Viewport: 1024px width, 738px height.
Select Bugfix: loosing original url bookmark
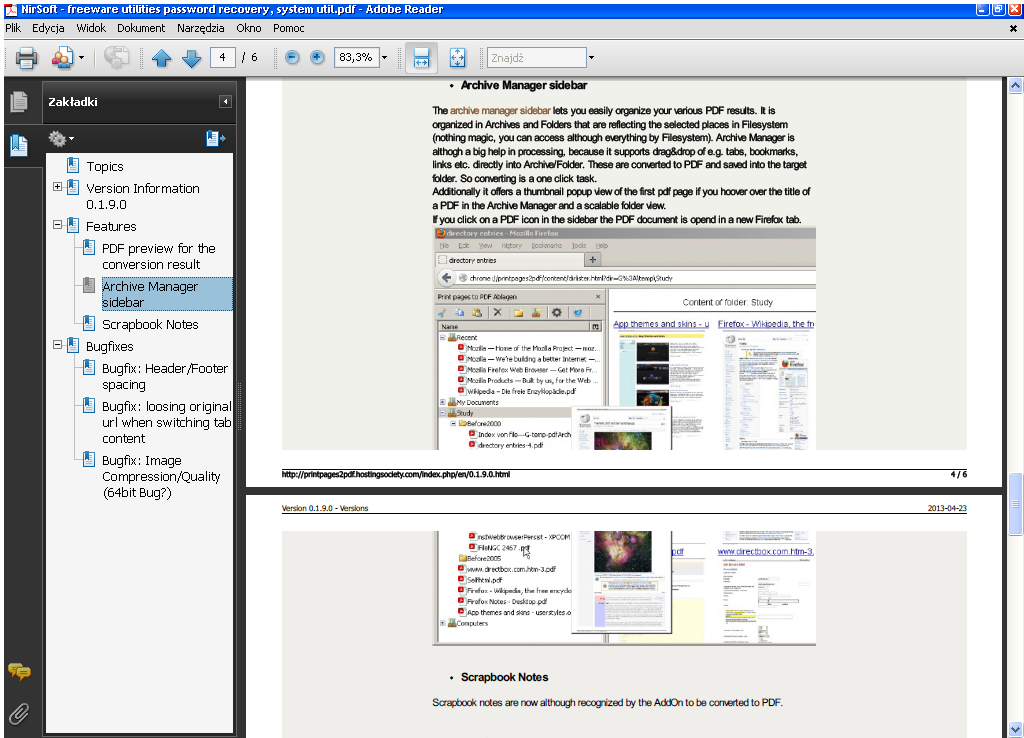(x=167, y=423)
